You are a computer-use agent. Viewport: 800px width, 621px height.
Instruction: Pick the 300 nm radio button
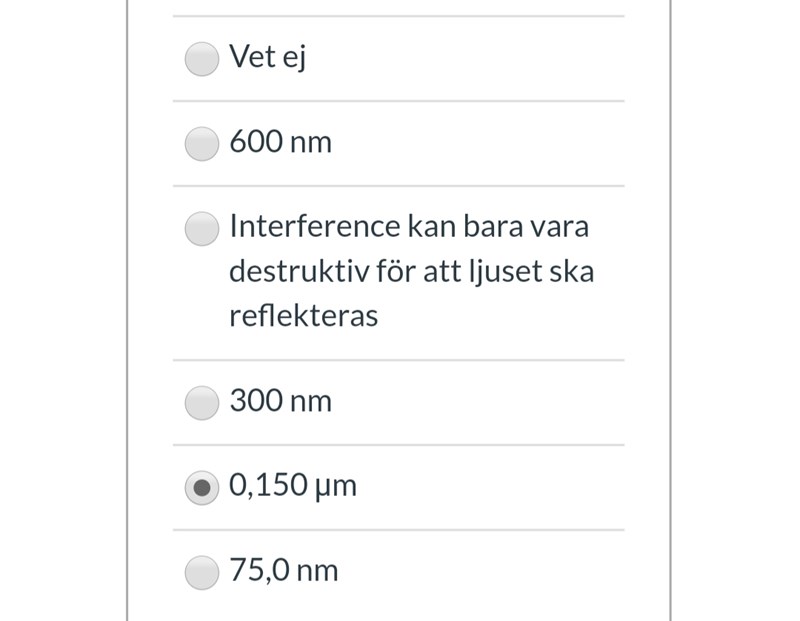[202, 403]
